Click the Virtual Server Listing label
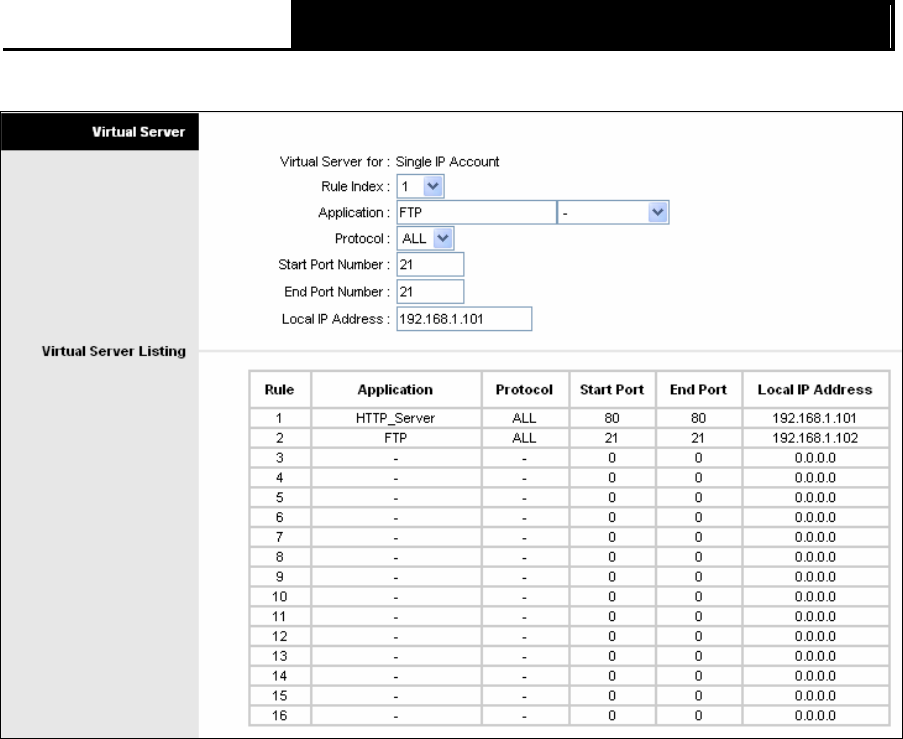This screenshot has height=739, width=903. (113, 351)
